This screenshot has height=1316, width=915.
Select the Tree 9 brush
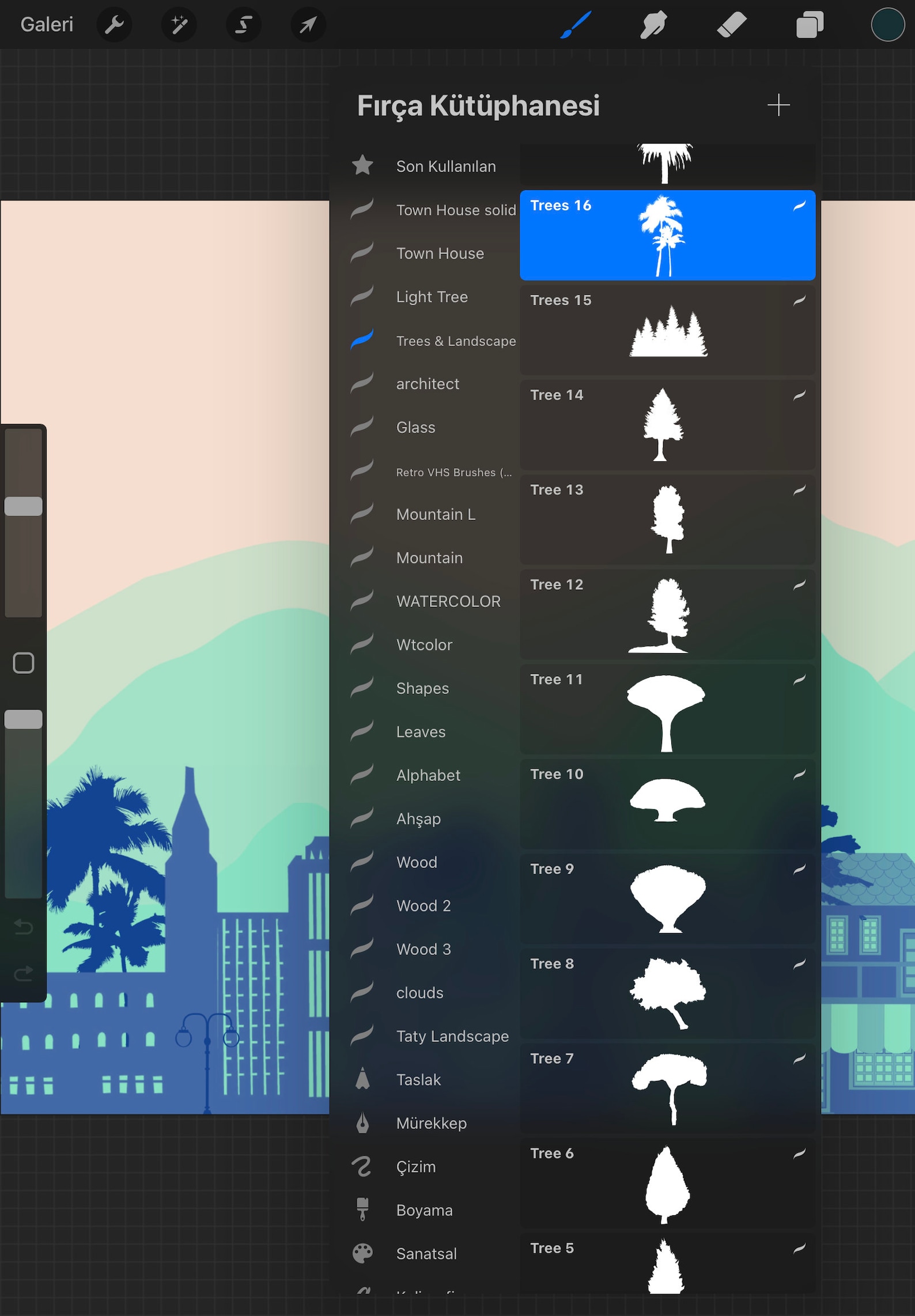(x=667, y=899)
